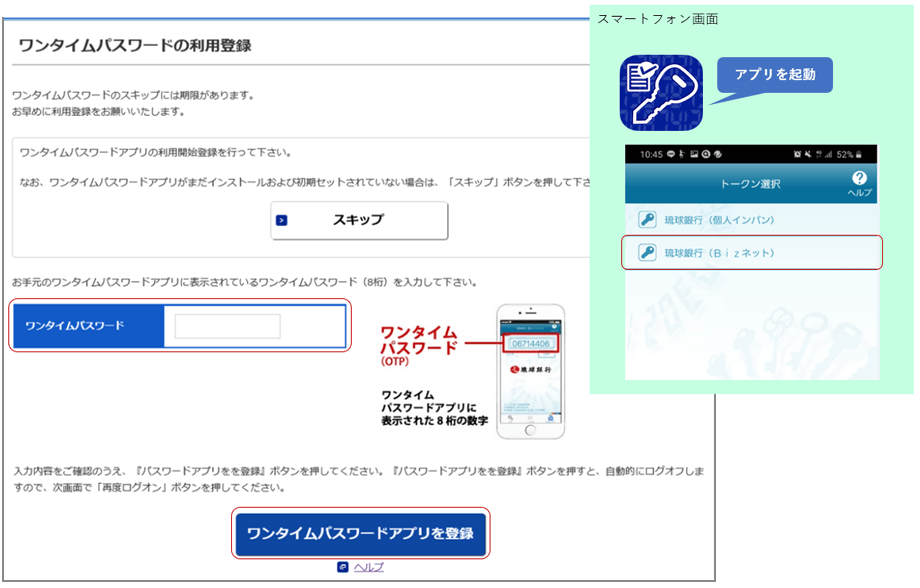Focus the ワンタイムパスワード text input box

coord(228,326)
